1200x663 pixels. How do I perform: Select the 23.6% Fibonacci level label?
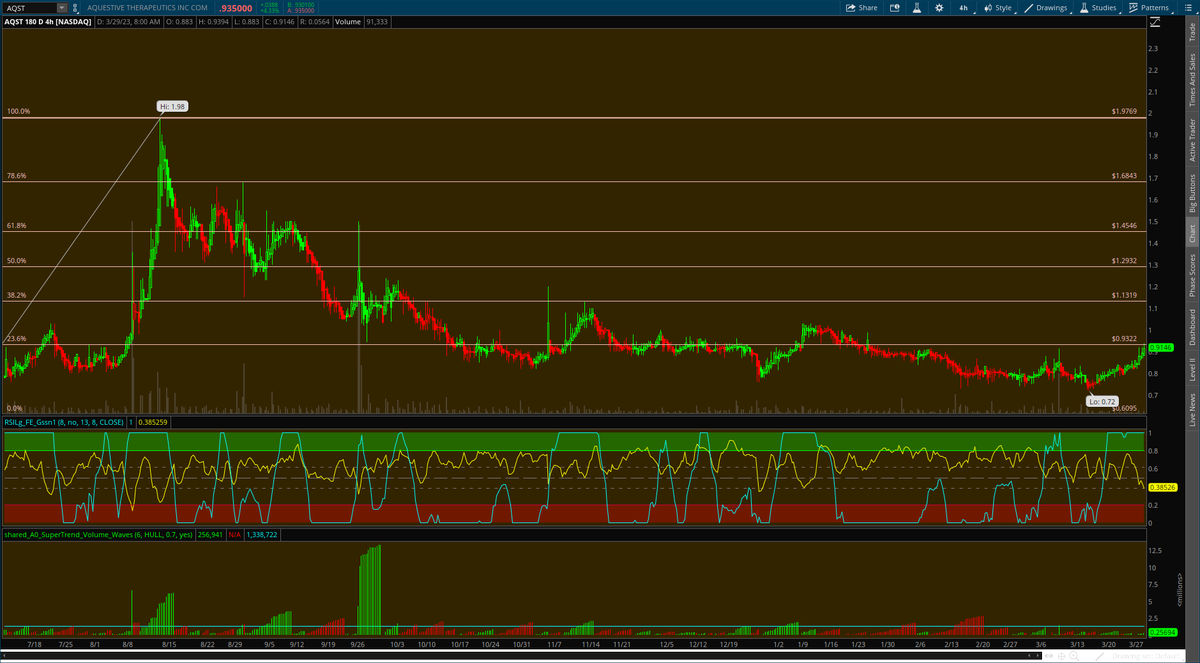pos(16,339)
